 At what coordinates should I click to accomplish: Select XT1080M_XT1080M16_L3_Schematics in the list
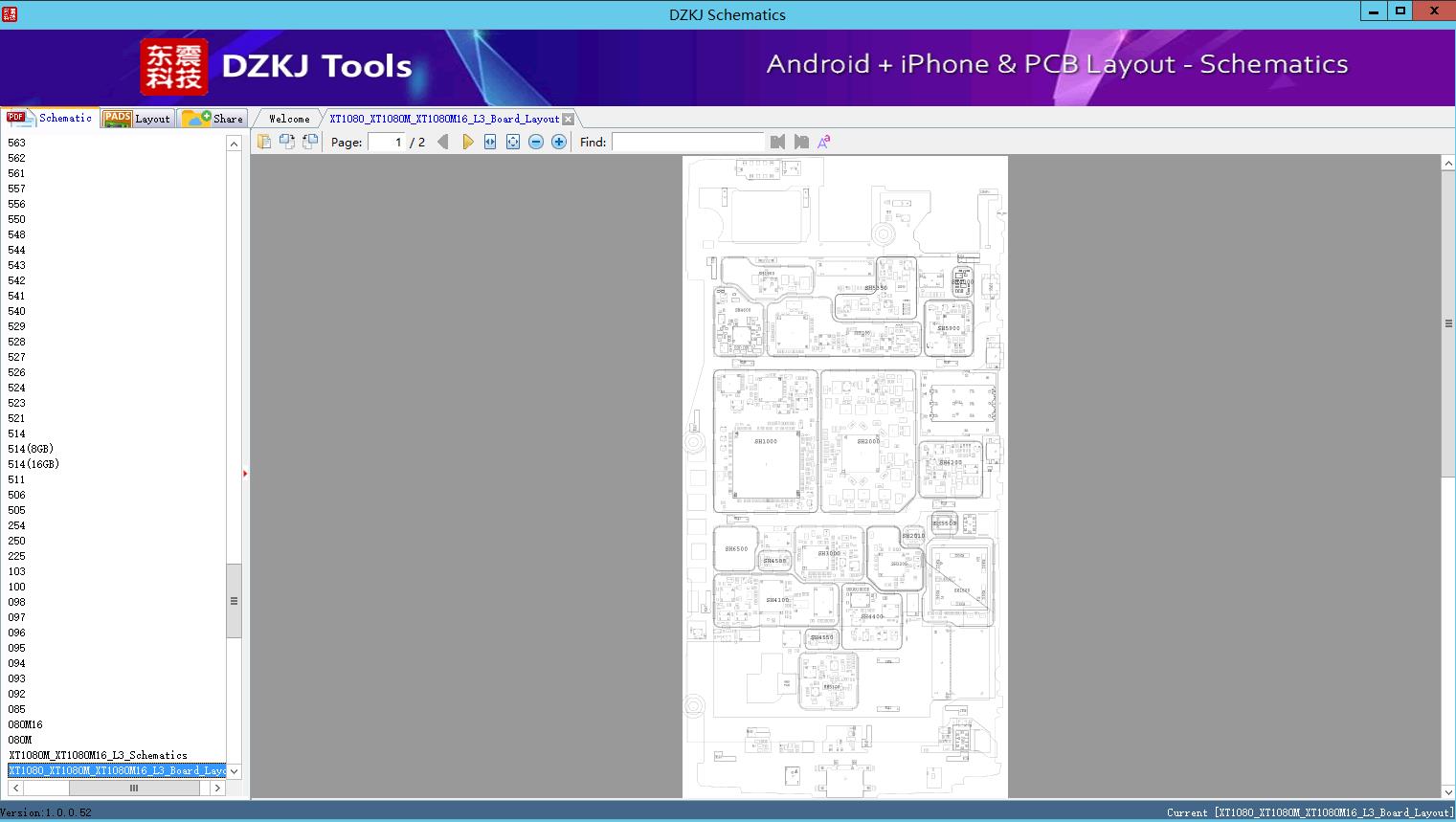[98, 755]
